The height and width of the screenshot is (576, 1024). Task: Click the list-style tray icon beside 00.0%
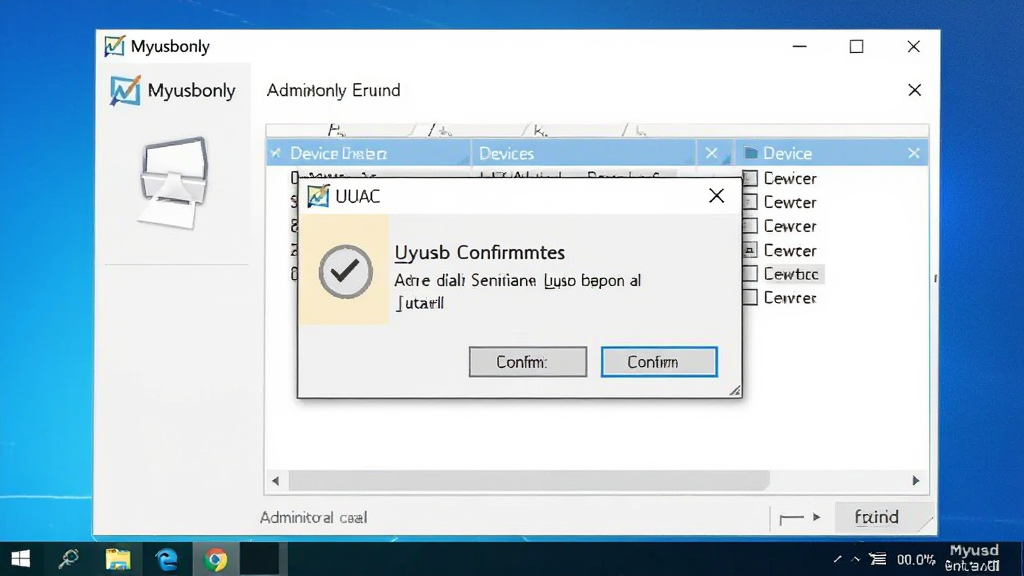[x=878, y=559]
